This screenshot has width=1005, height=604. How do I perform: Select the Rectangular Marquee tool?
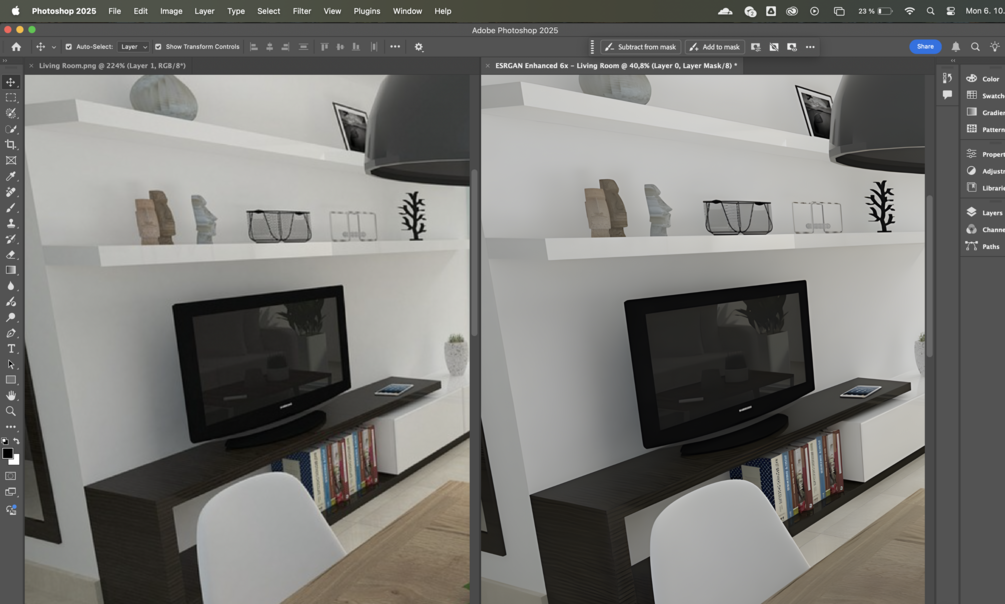click(11, 97)
